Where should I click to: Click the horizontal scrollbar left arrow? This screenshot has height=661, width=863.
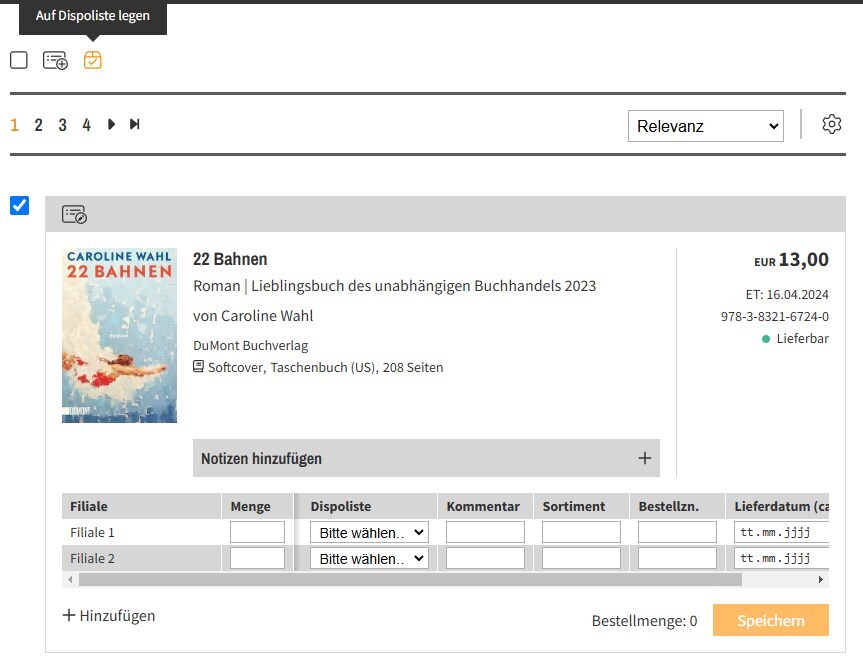pyautogui.click(x=70, y=580)
